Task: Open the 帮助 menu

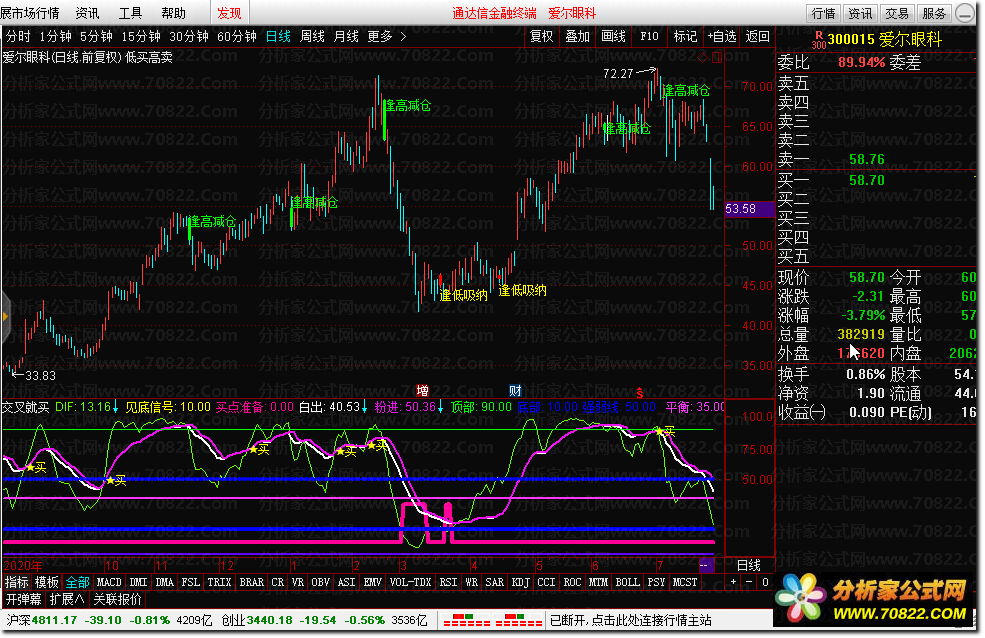Action: coord(173,13)
